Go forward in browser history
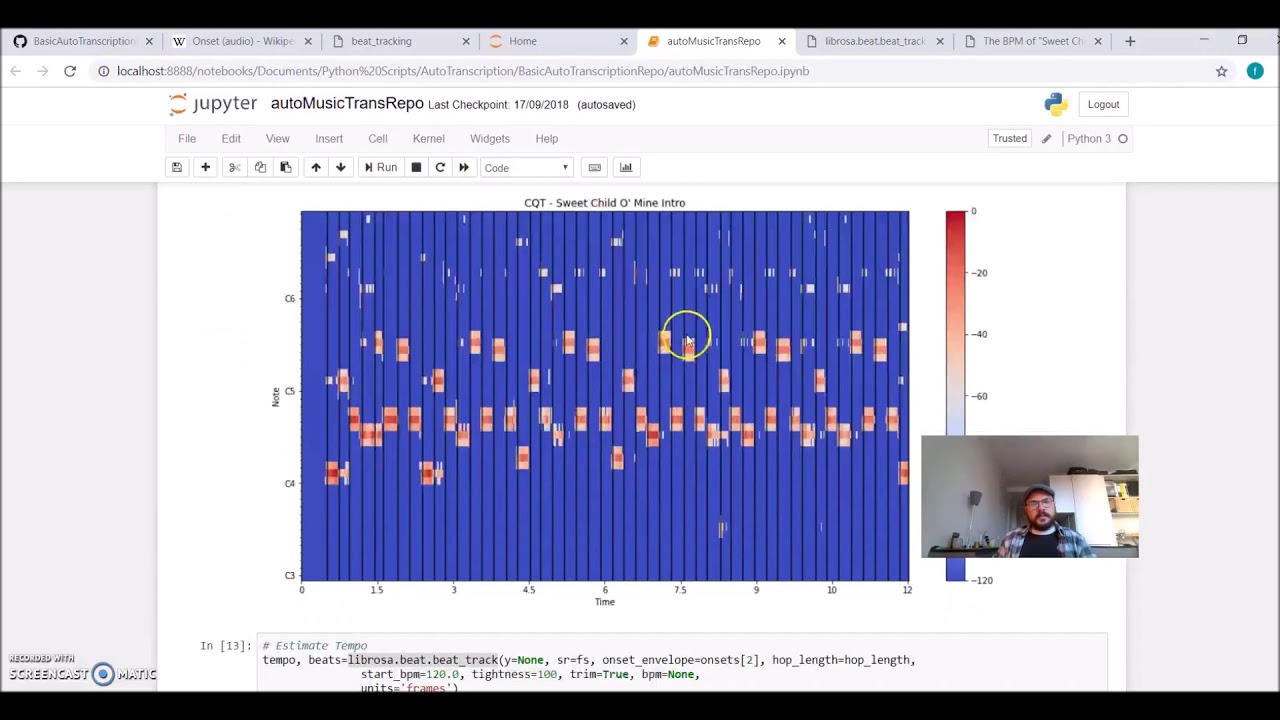1280x720 pixels. click(x=43, y=71)
